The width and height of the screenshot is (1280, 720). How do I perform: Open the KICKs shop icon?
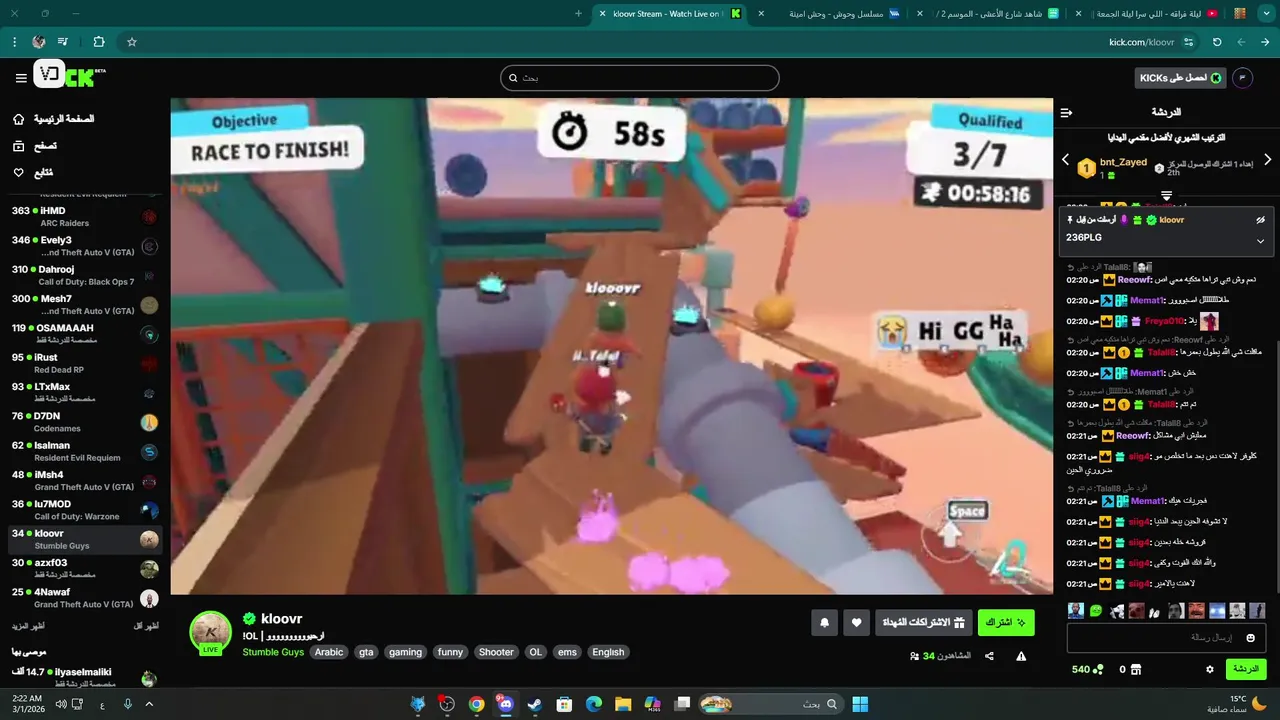coord(1135,669)
